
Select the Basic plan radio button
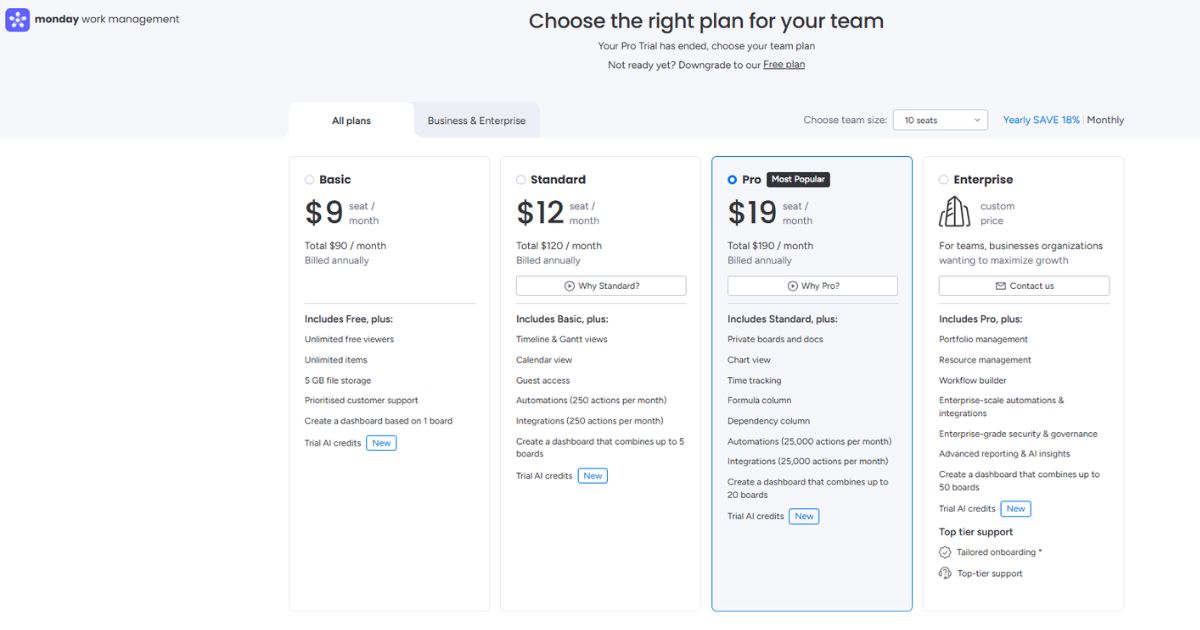(310, 180)
